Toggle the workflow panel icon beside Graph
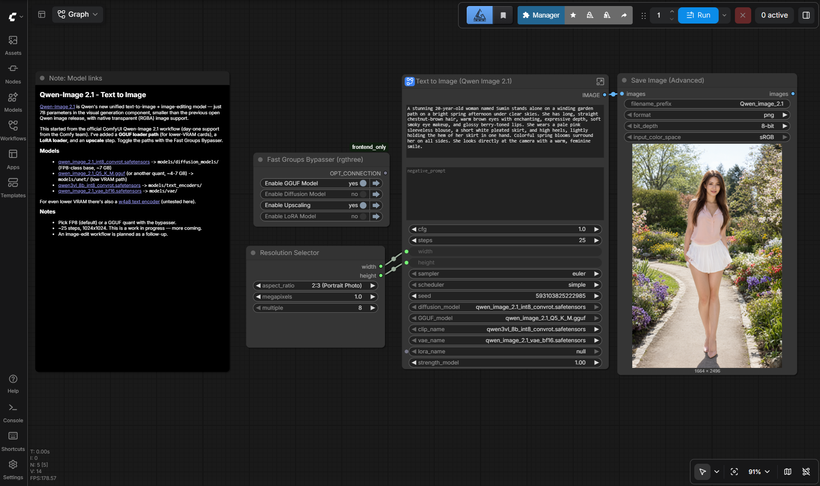The image size is (820, 486). pos(42,15)
